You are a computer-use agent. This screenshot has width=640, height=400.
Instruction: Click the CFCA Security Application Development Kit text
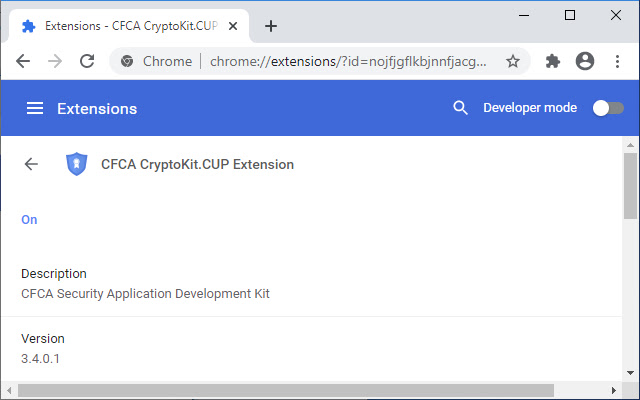(x=145, y=294)
